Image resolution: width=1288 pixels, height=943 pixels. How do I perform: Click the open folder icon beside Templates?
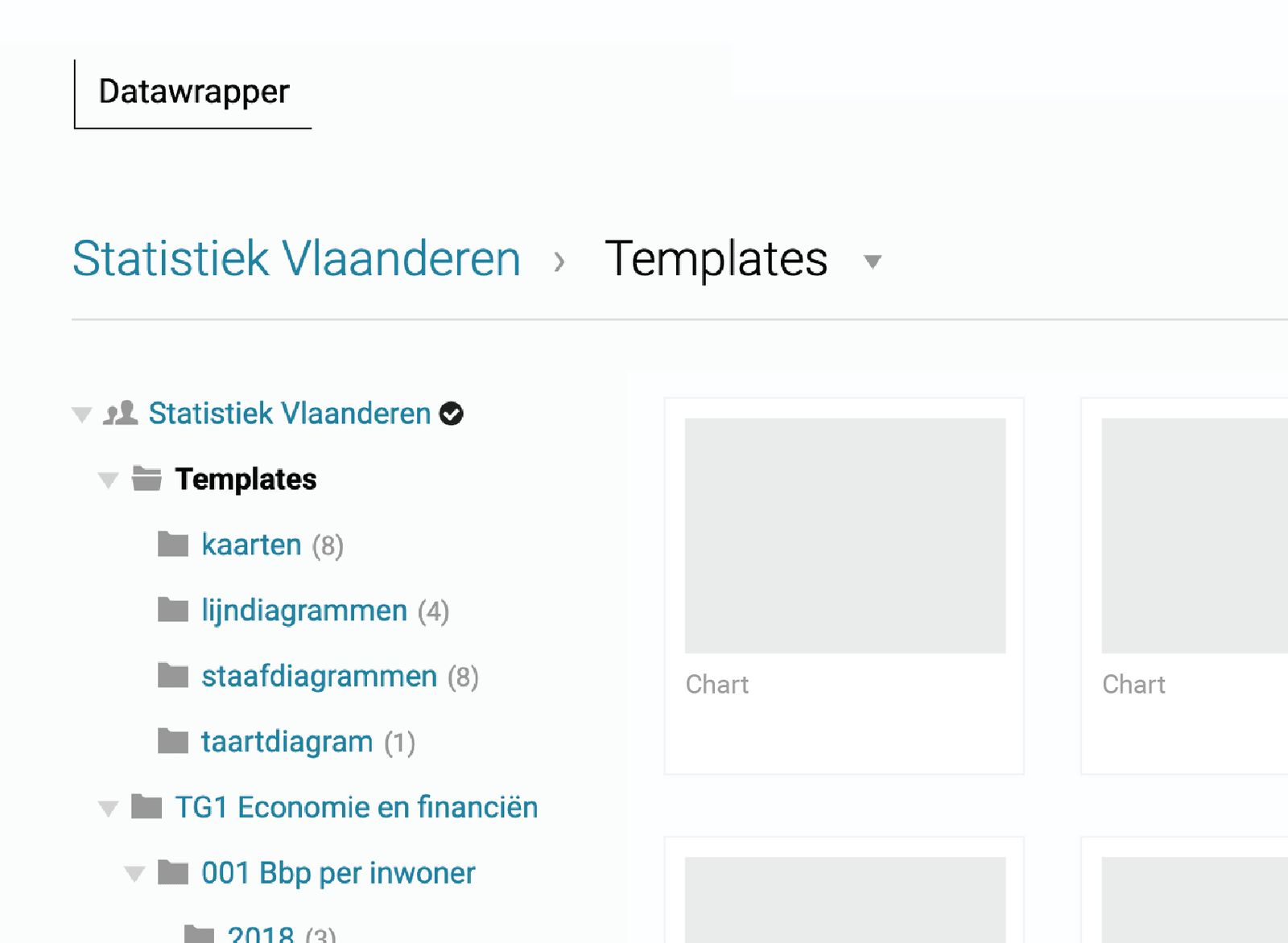click(147, 479)
